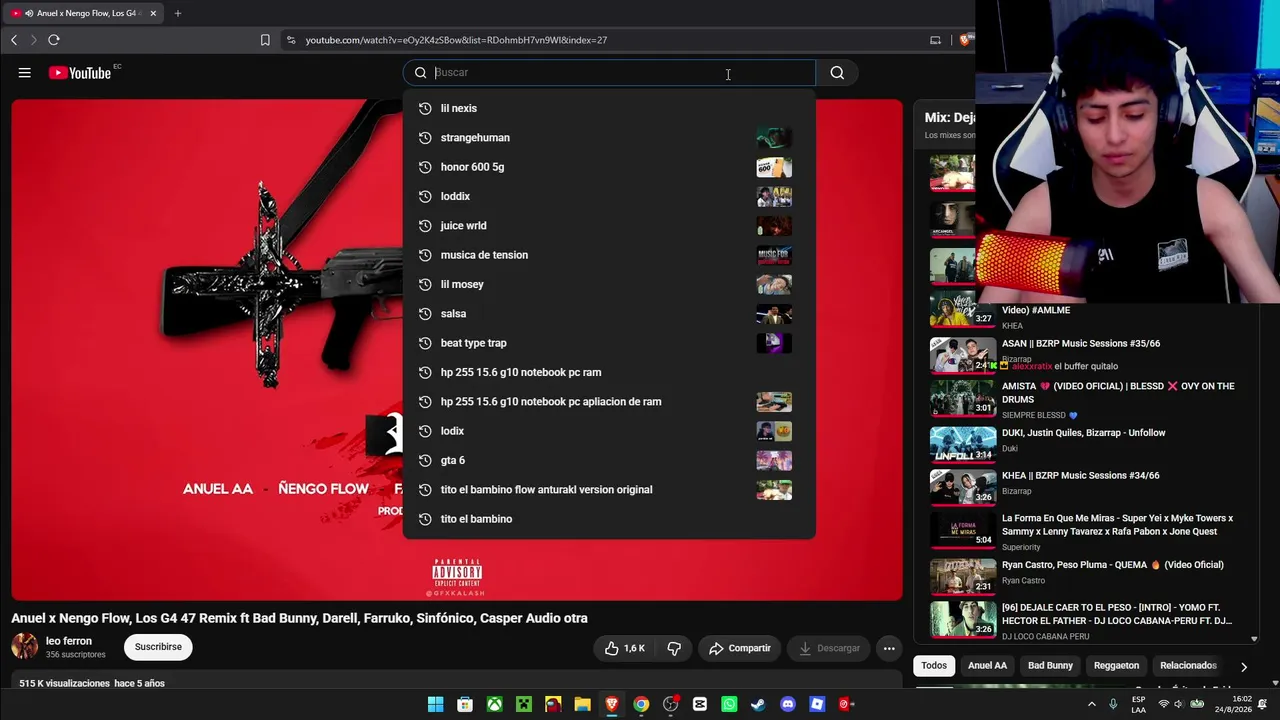The image size is (1280, 720).
Task: Select the Anuel AA filter chip
Action: pos(987,666)
